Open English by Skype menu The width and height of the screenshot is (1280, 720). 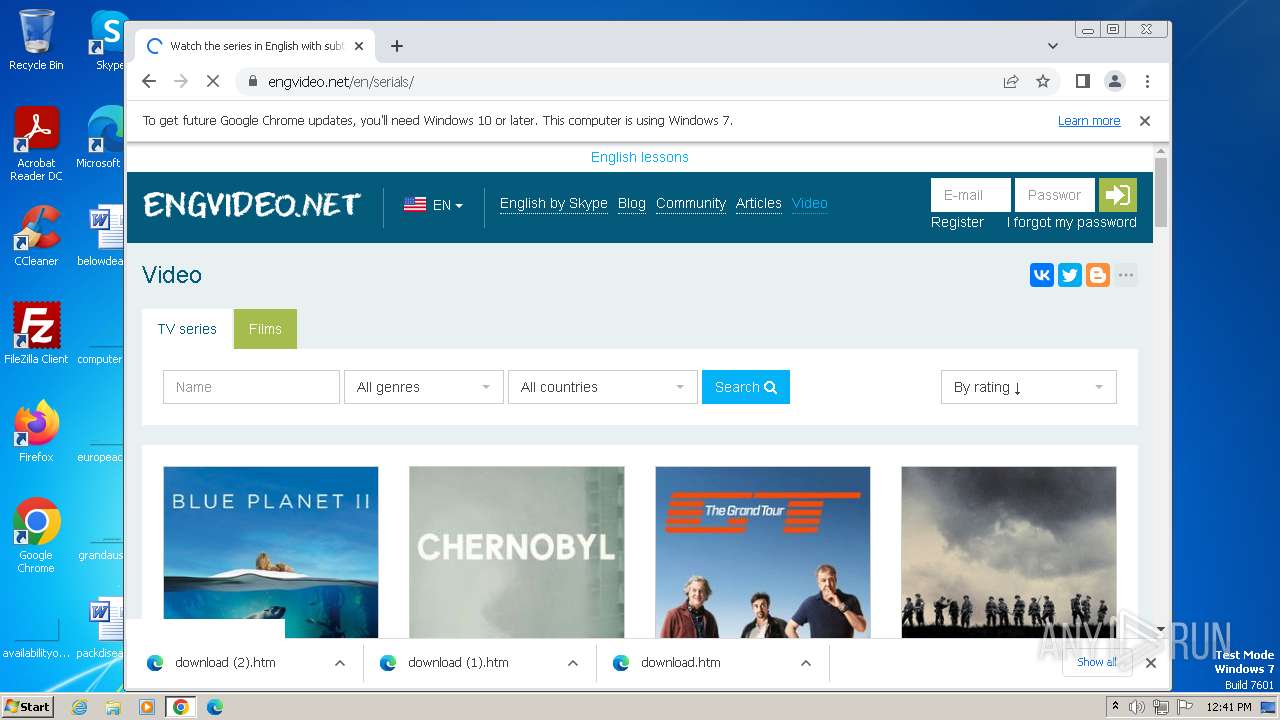554,203
